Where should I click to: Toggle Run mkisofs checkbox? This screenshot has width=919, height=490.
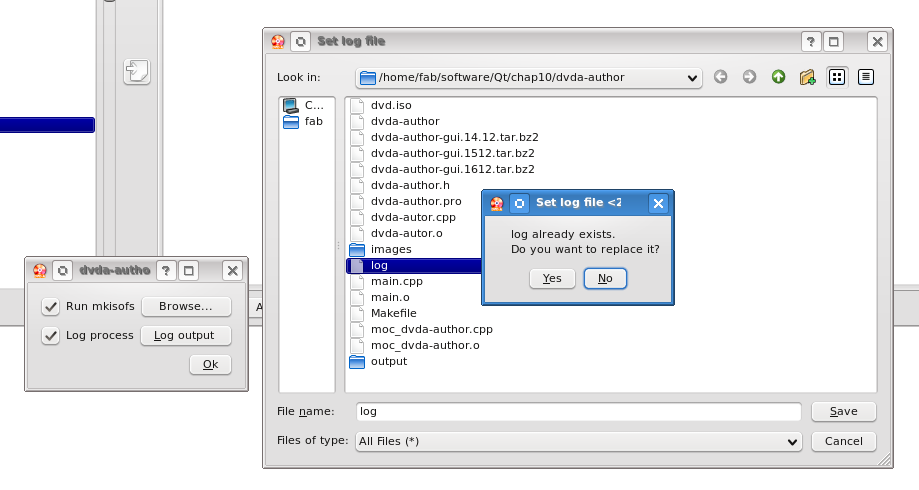(51, 306)
